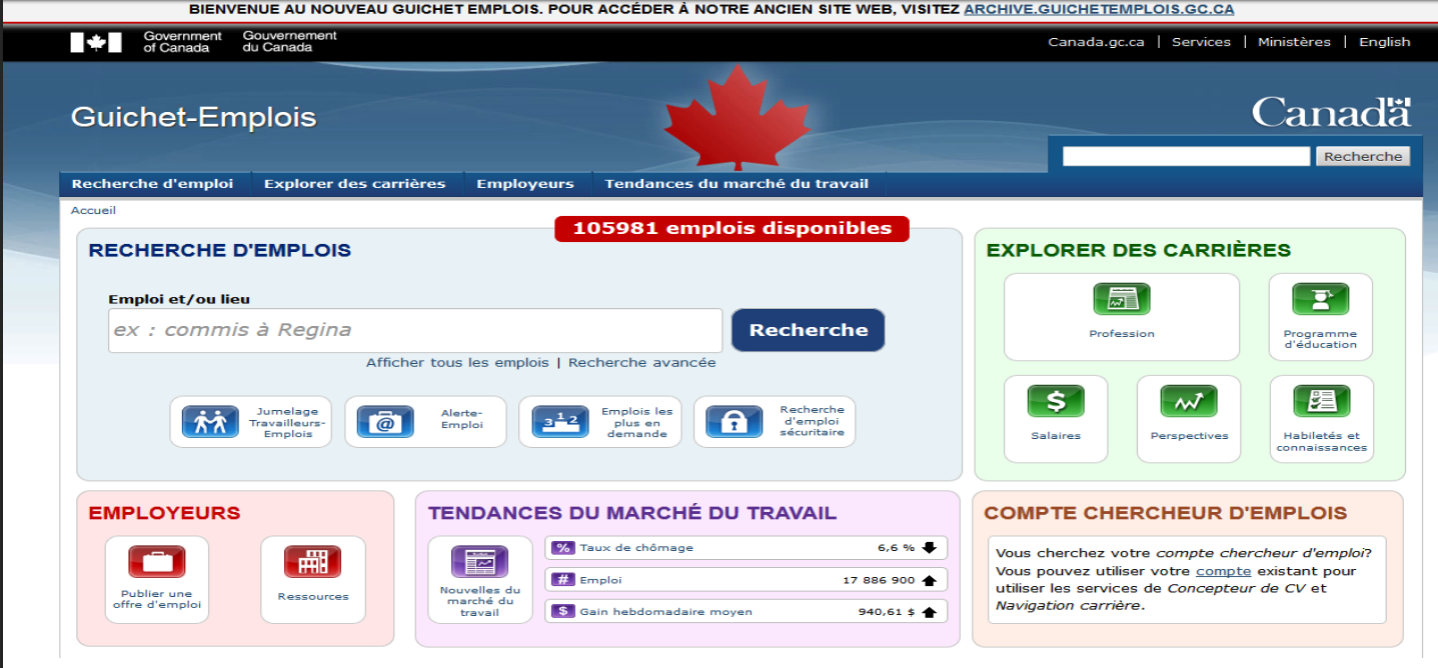Click the Publier une offre d'emploi icon
Viewport: 1438px width, 668px height.
(156, 561)
